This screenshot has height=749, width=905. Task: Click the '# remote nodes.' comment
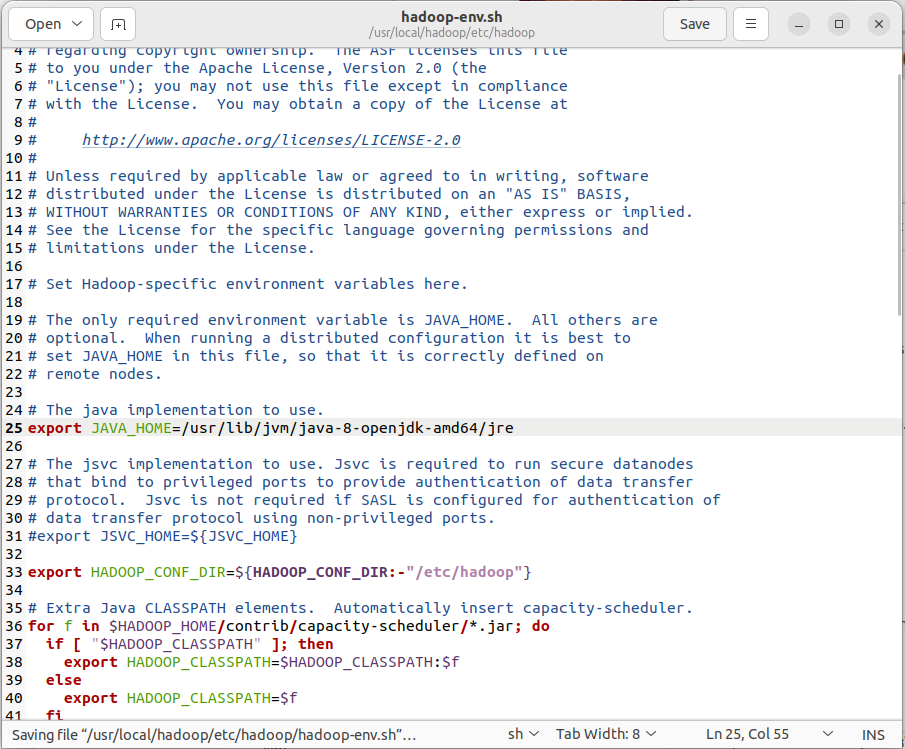(95, 374)
